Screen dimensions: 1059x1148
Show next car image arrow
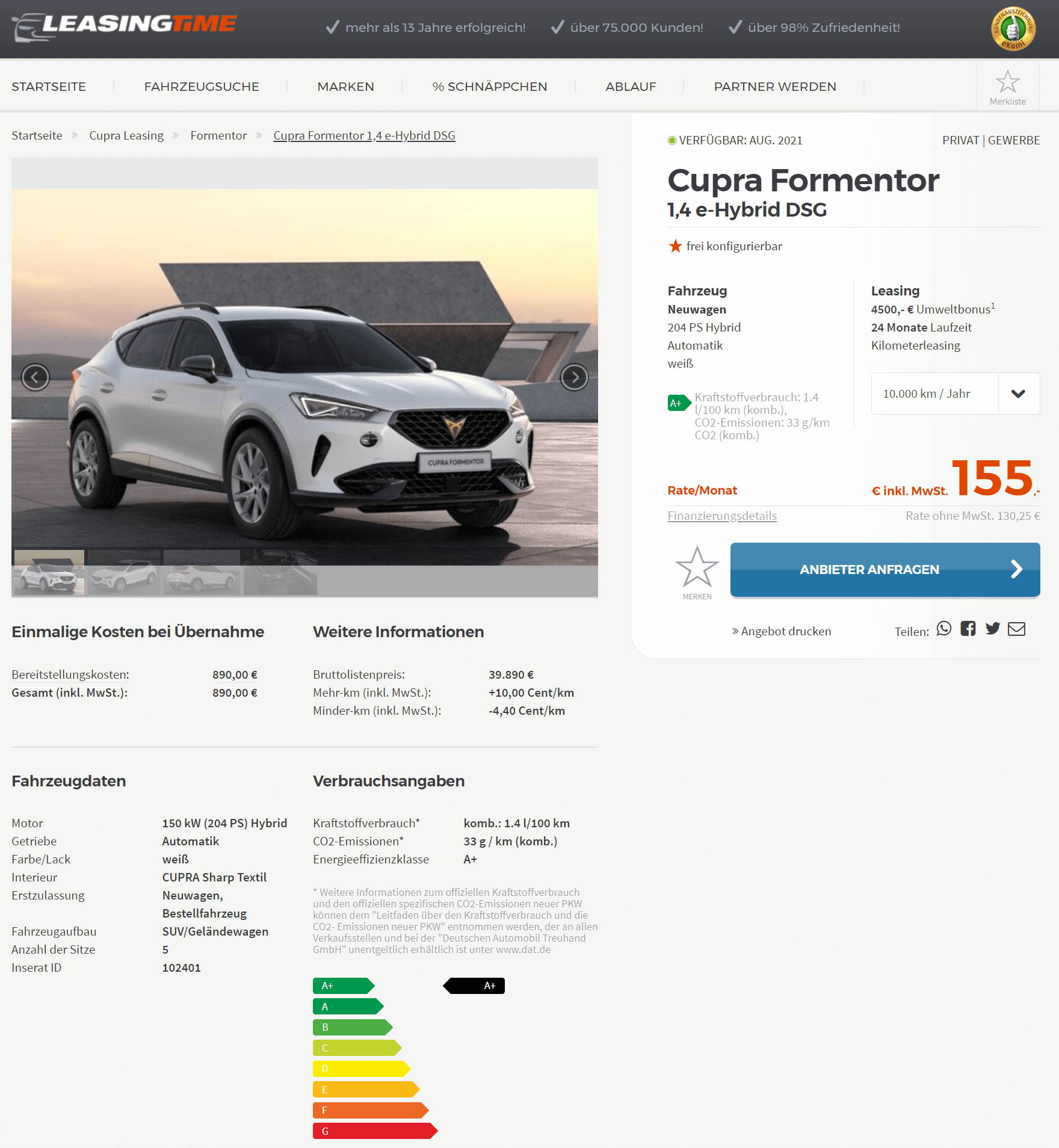575,377
